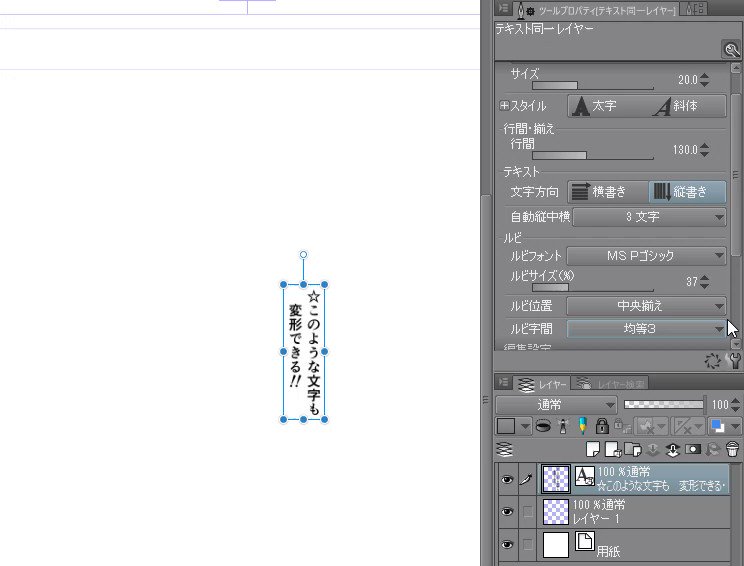Click the paper icon on 用紙 layer
744x566 pixels.
[x=585, y=541]
